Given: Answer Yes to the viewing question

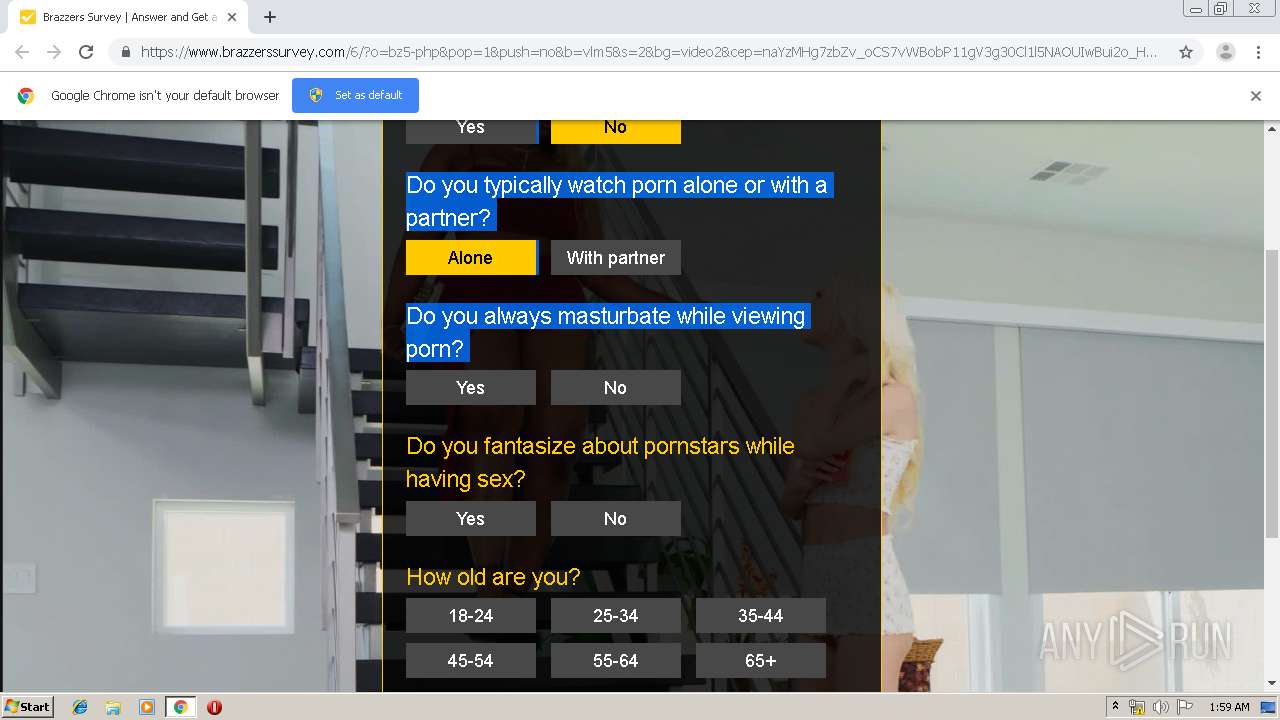Looking at the screenshot, I should pos(470,387).
